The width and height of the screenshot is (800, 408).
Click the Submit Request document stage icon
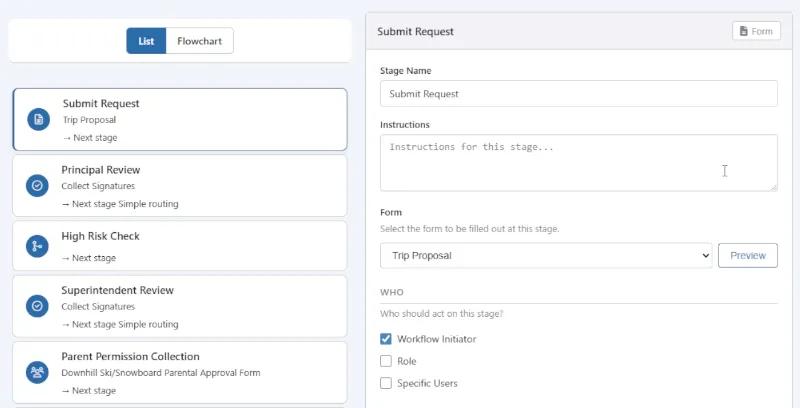pos(38,120)
